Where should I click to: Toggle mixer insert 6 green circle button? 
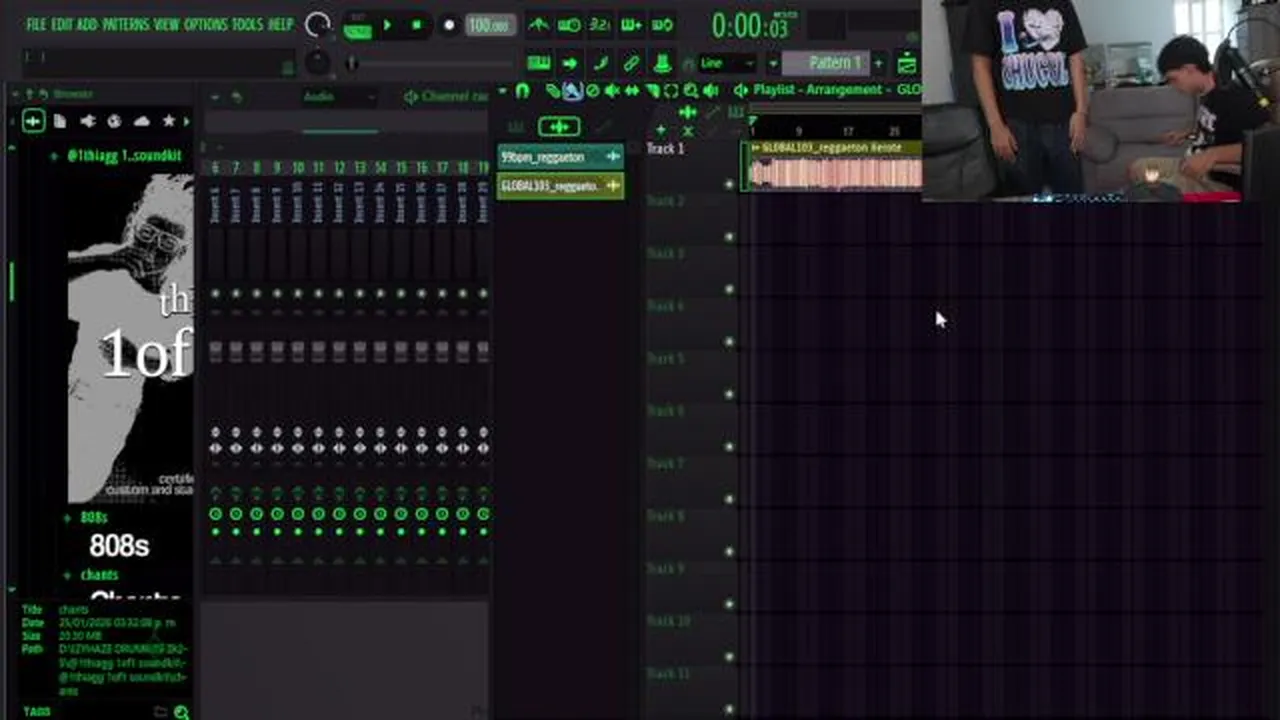click(215, 514)
